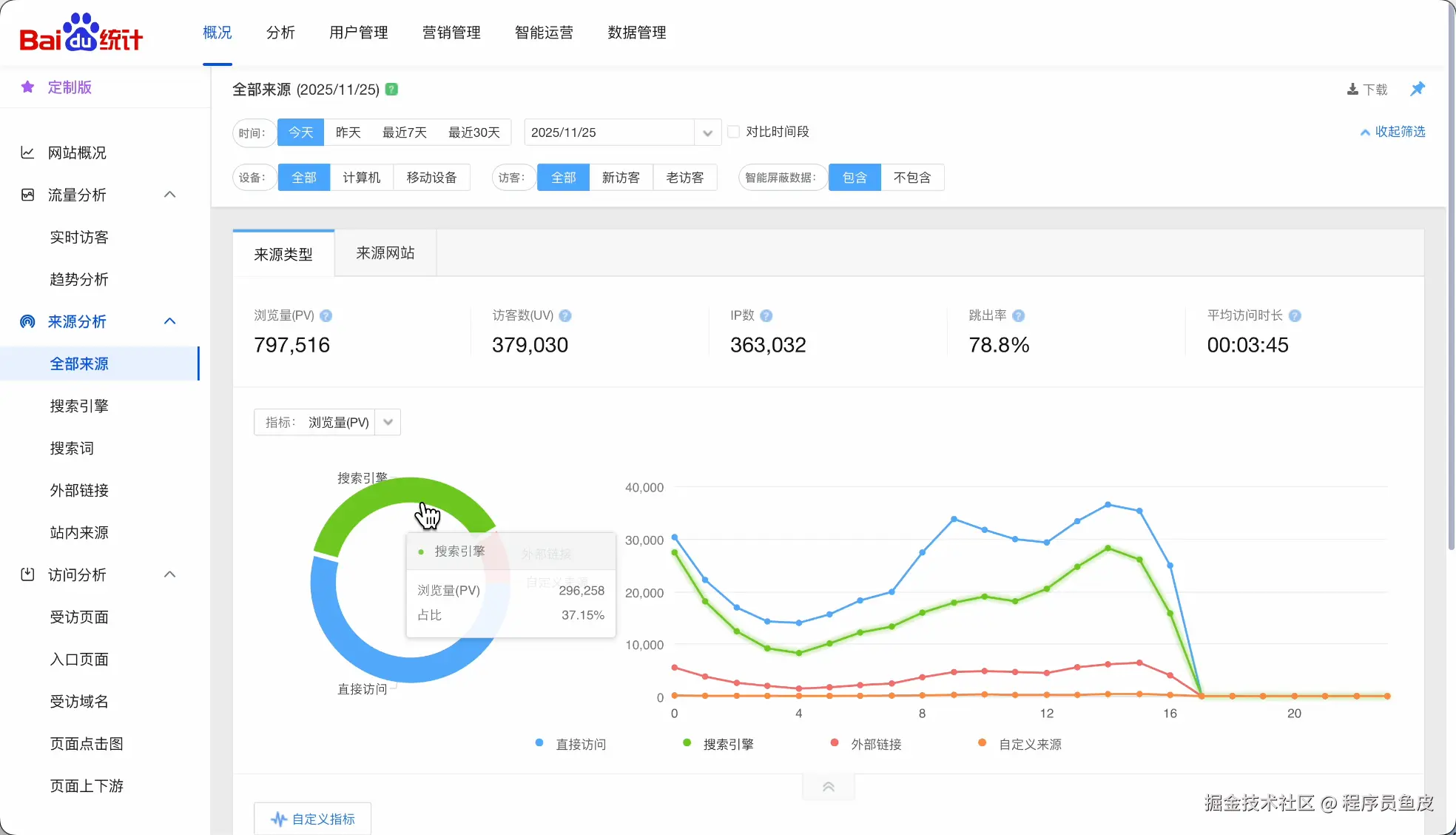Click the green help icon beside the title
This screenshot has height=835, width=1456.
[x=392, y=90]
